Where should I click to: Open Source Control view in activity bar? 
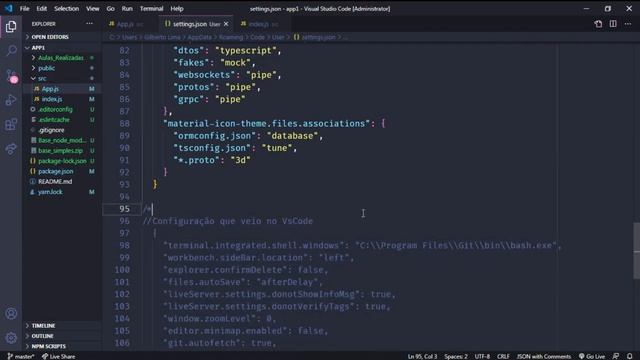pyautogui.click(x=11, y=75)
